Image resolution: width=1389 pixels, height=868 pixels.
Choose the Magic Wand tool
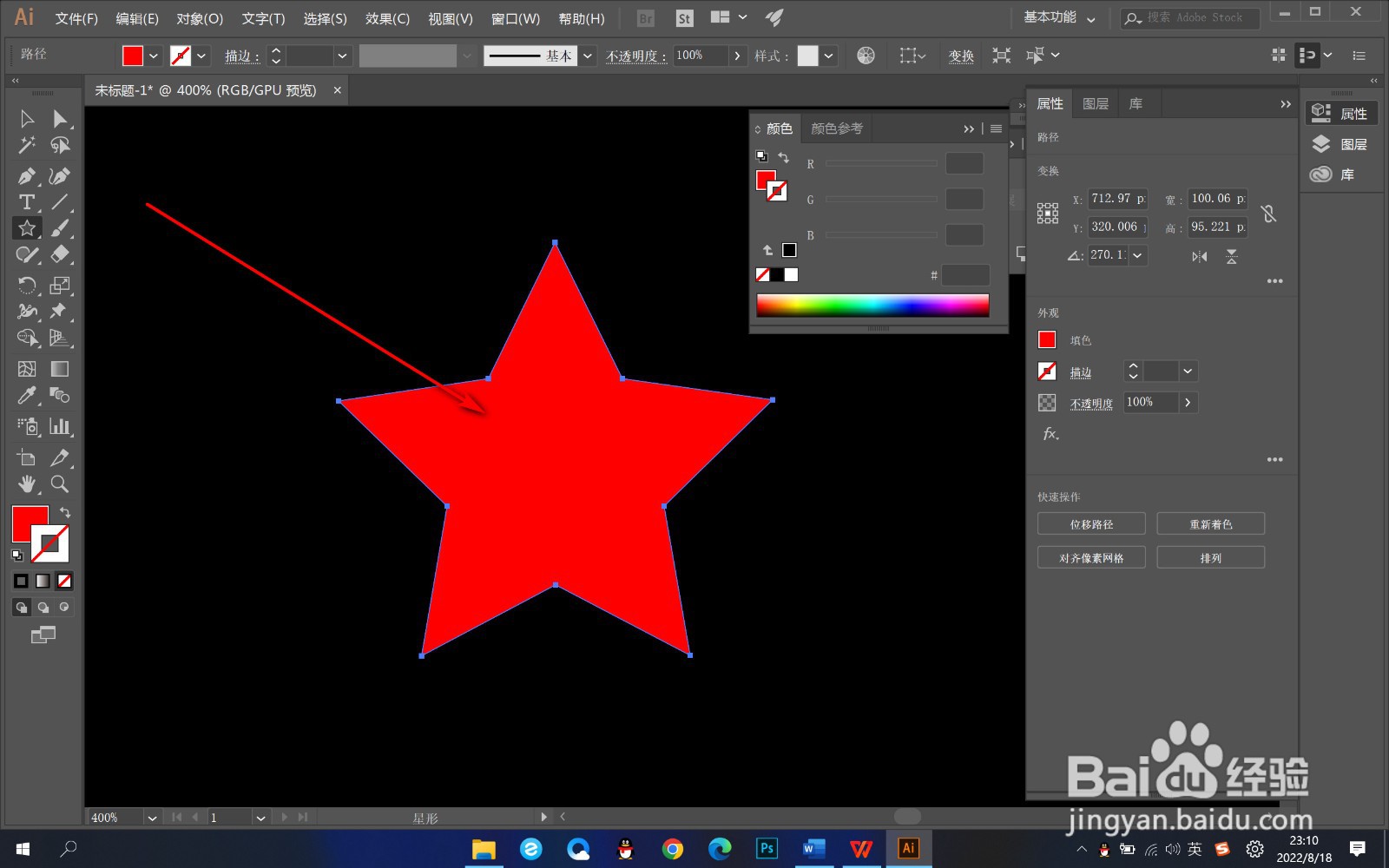coord(27,145)
